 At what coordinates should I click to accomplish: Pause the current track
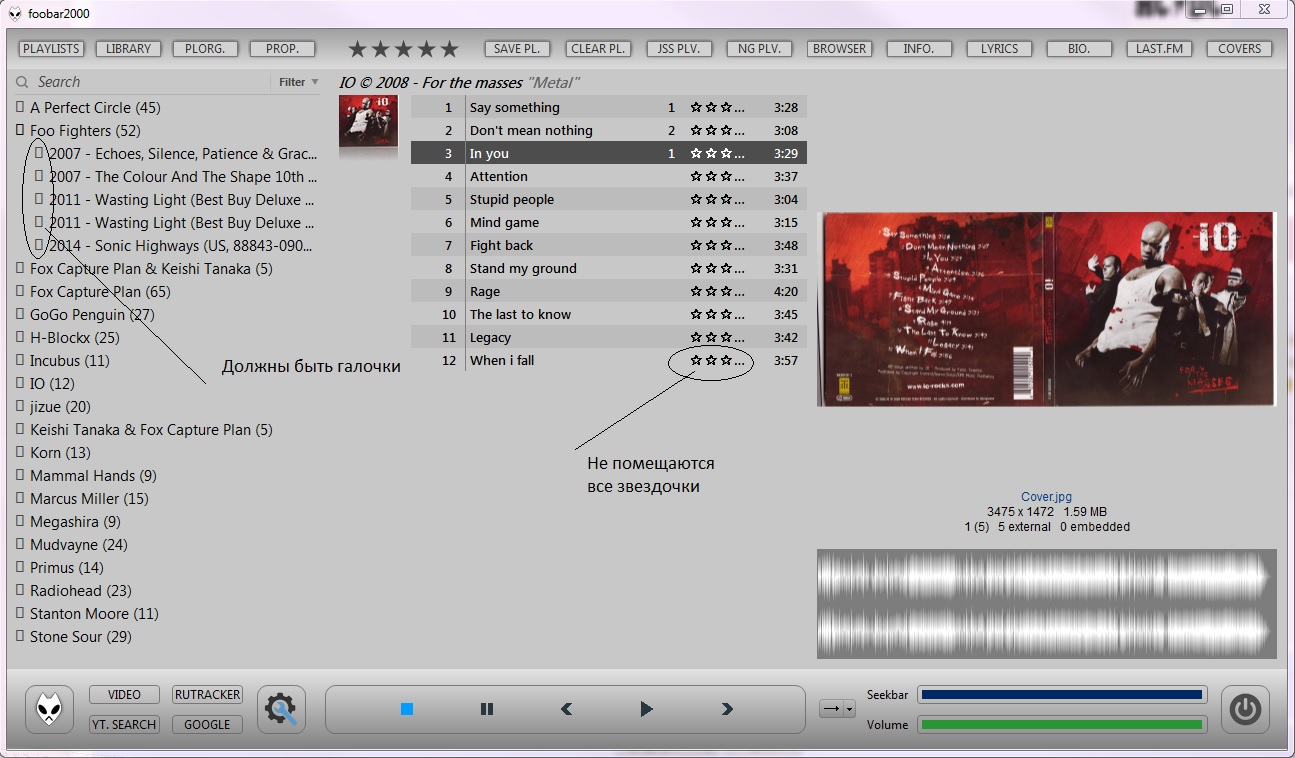pyautogui.click(x=487, y=709)
